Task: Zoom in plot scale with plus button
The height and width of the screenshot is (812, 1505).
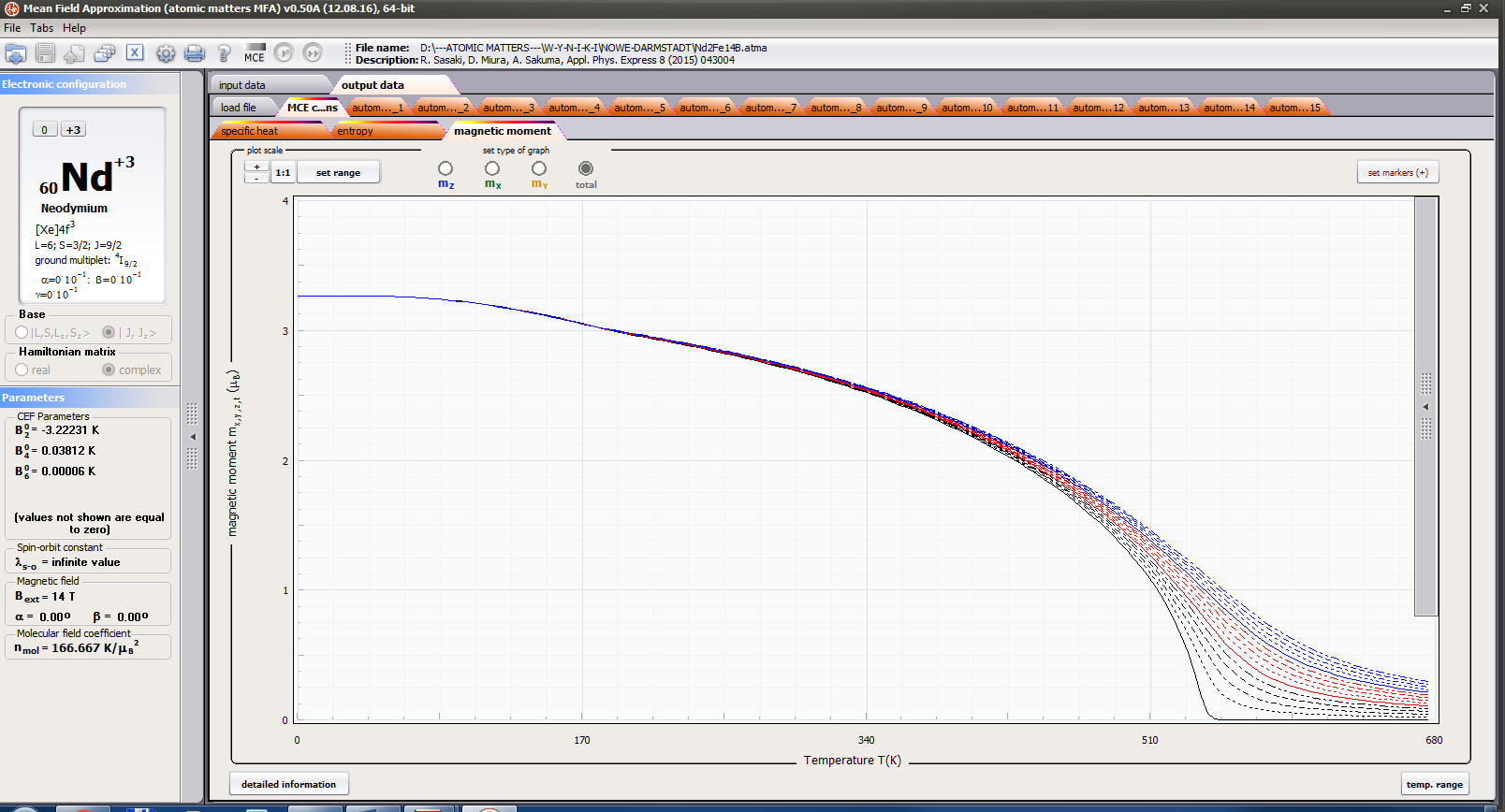Action: 256,167
